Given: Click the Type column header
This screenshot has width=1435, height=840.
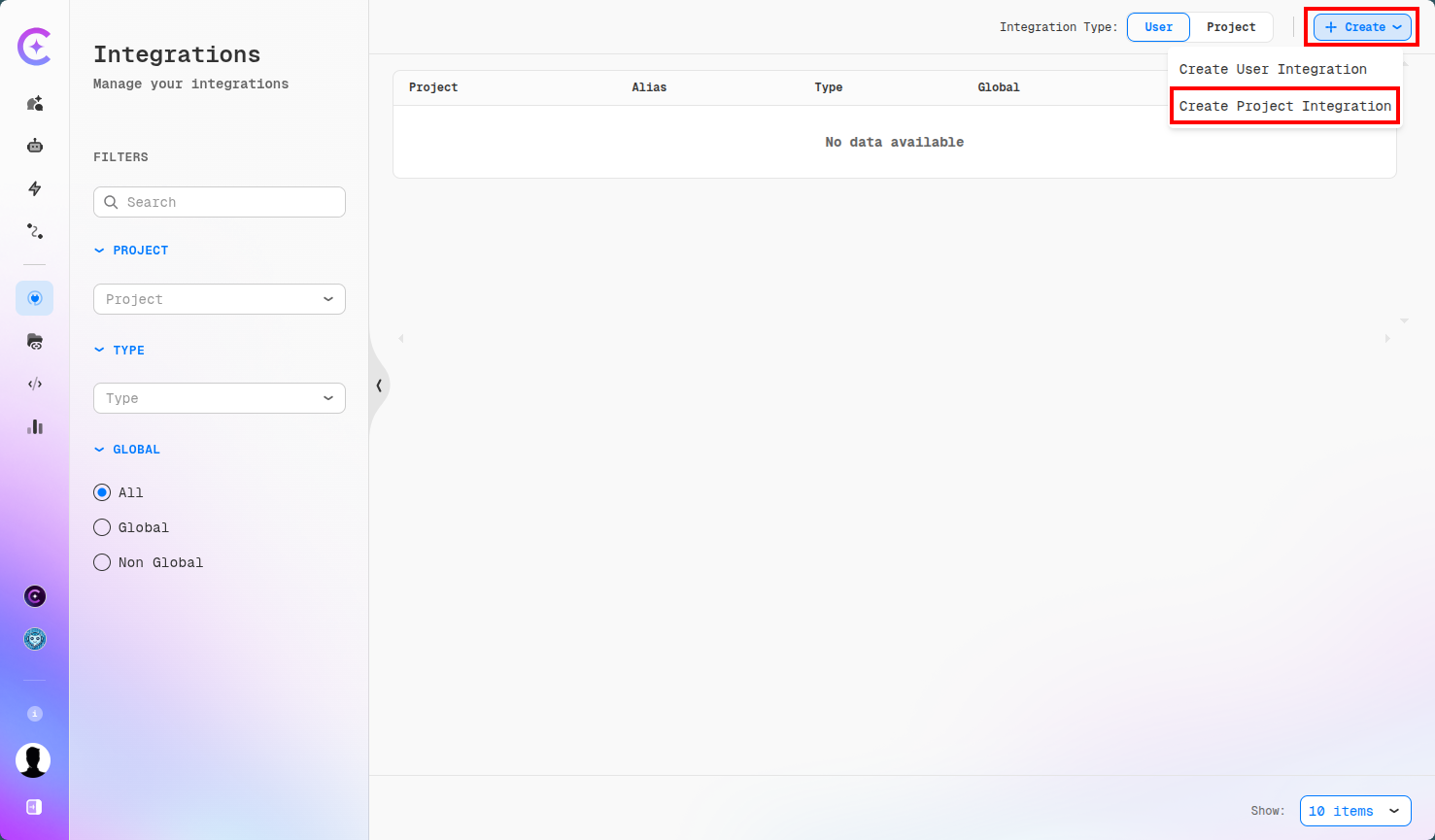Looking at the screenshot, I should (829, 87).
